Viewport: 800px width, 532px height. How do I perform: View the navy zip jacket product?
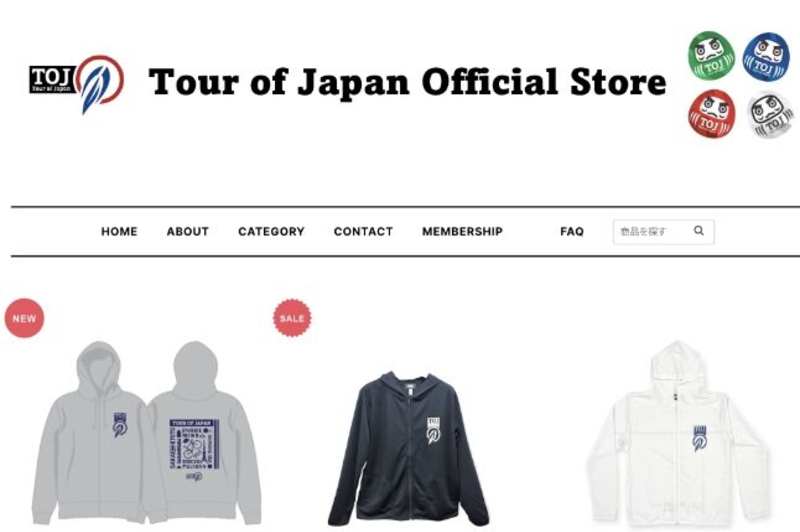[409, 449]
